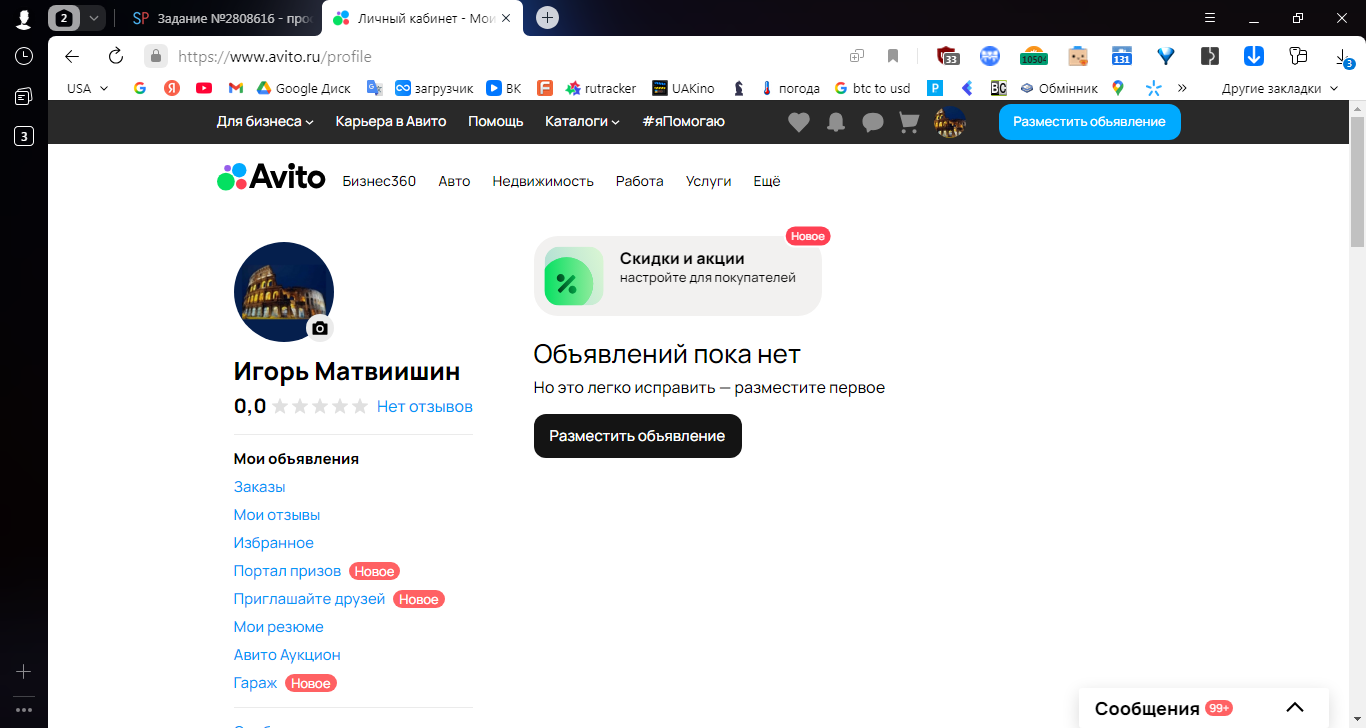Open the Портал призов sidebar link

(x=287, y=571)
